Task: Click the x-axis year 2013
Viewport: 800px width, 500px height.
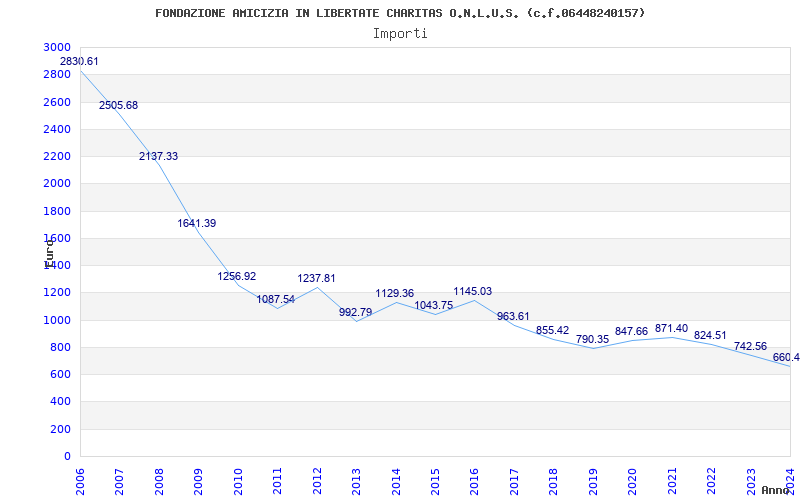Action: coord(356,482)
